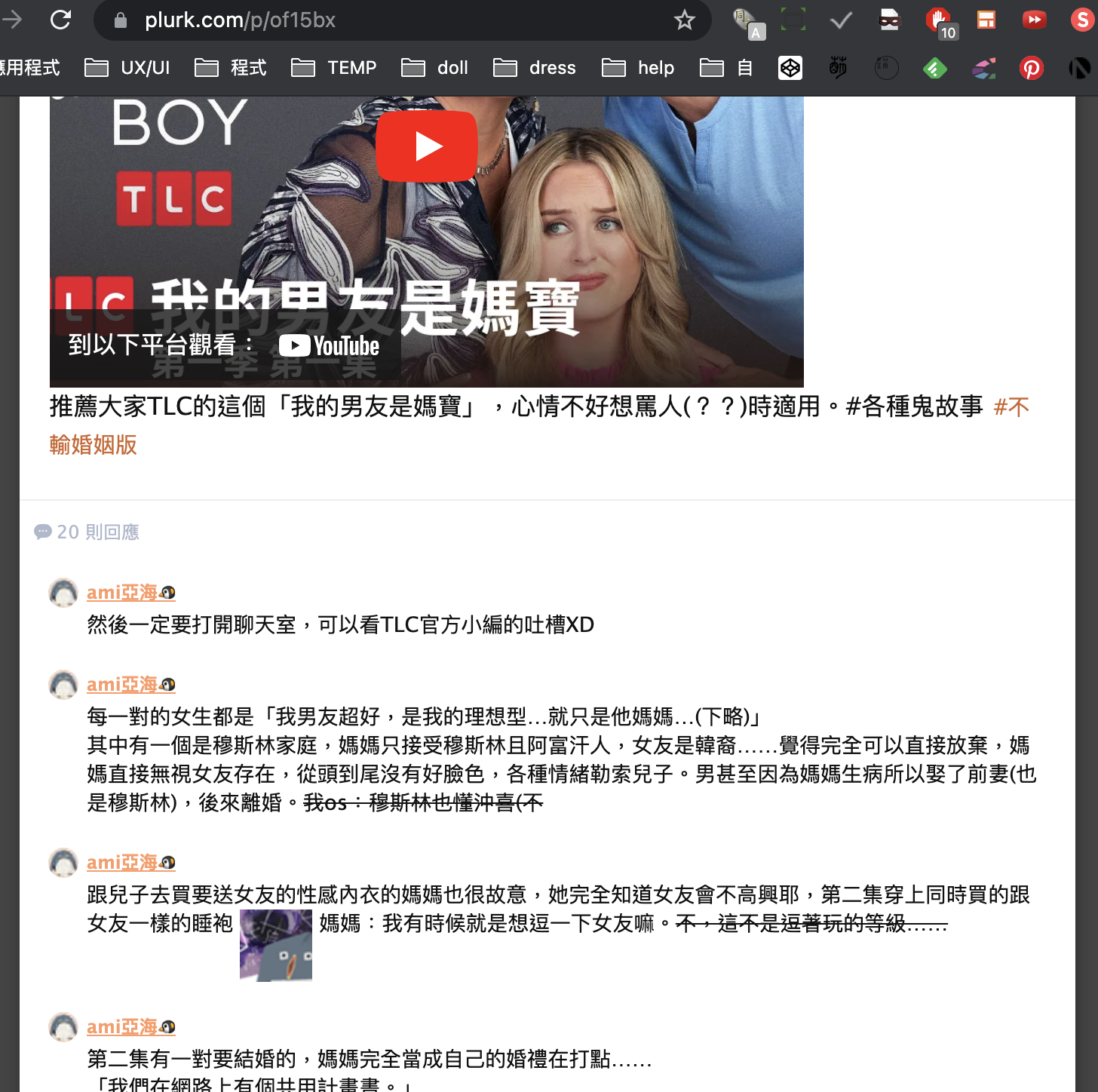Click the red fast-forward extension icon
The height and width of the screenshot is (1092, 1098).
click(1034, 20)
